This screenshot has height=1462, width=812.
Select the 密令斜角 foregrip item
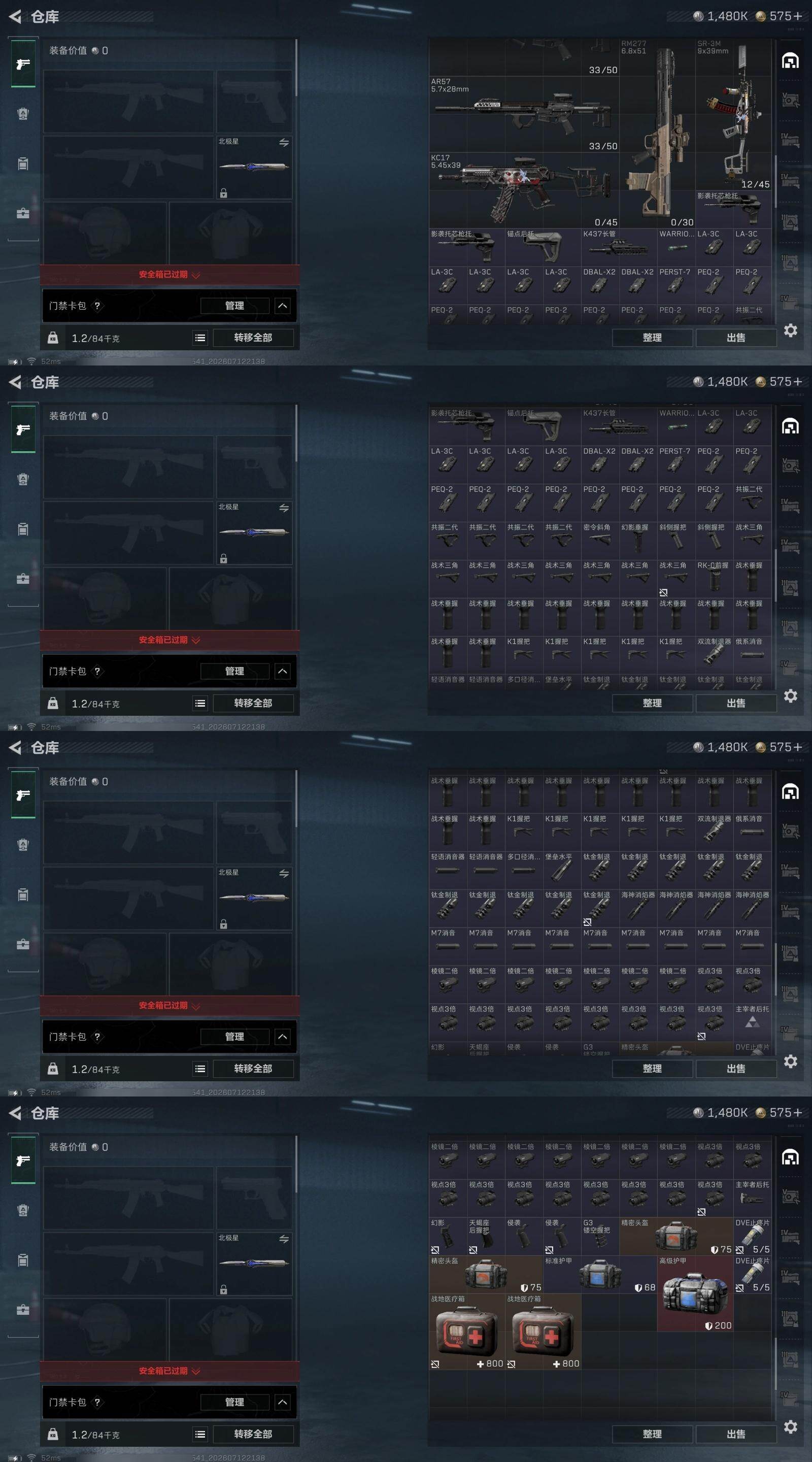point(600,540)
